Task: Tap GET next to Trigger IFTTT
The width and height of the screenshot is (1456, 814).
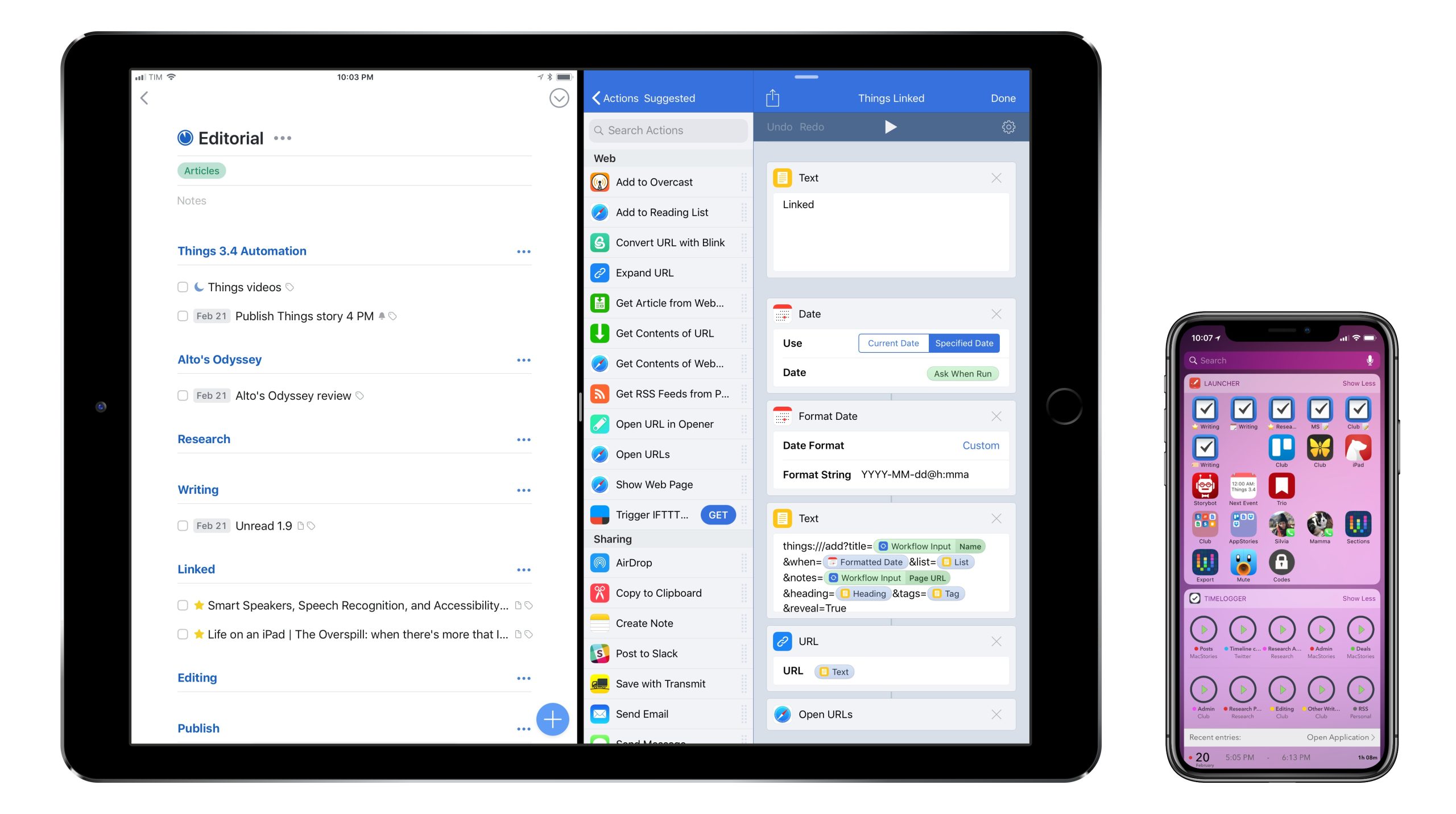Action: (718, 515)
